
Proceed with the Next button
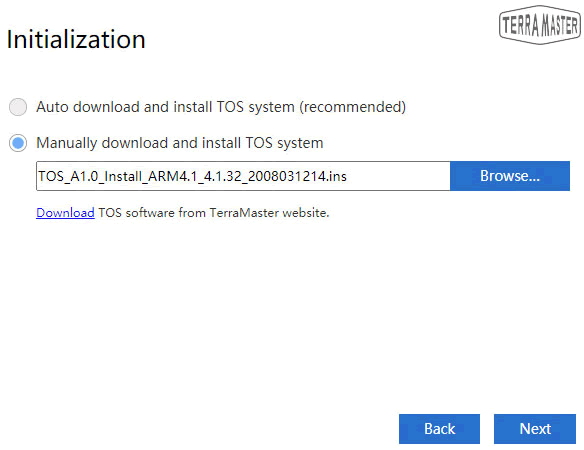(535, 429)
